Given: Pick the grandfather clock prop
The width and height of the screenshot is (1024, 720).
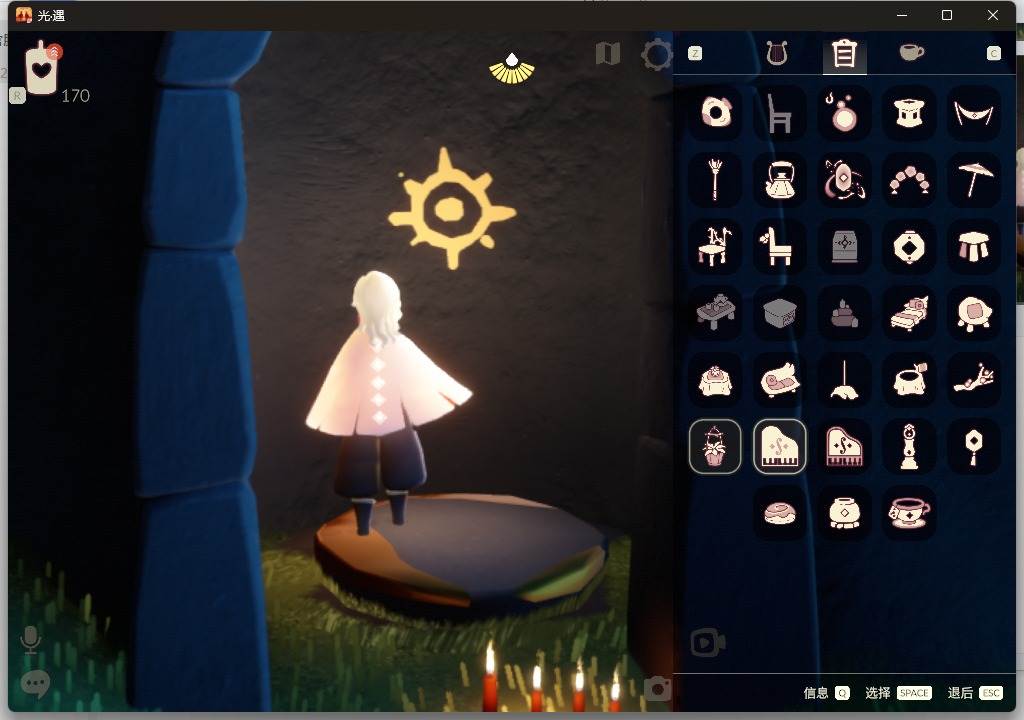Looking at the screenshot, I should [910, 446].
